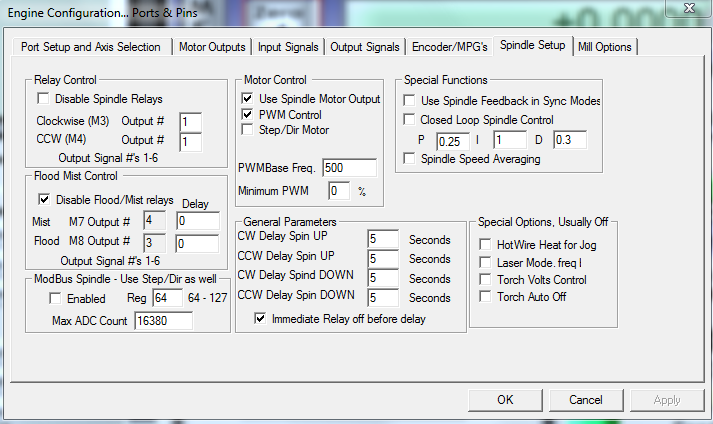Uncheck the PWM Control option
Screen dimensions: 713x424
[248, 115]
